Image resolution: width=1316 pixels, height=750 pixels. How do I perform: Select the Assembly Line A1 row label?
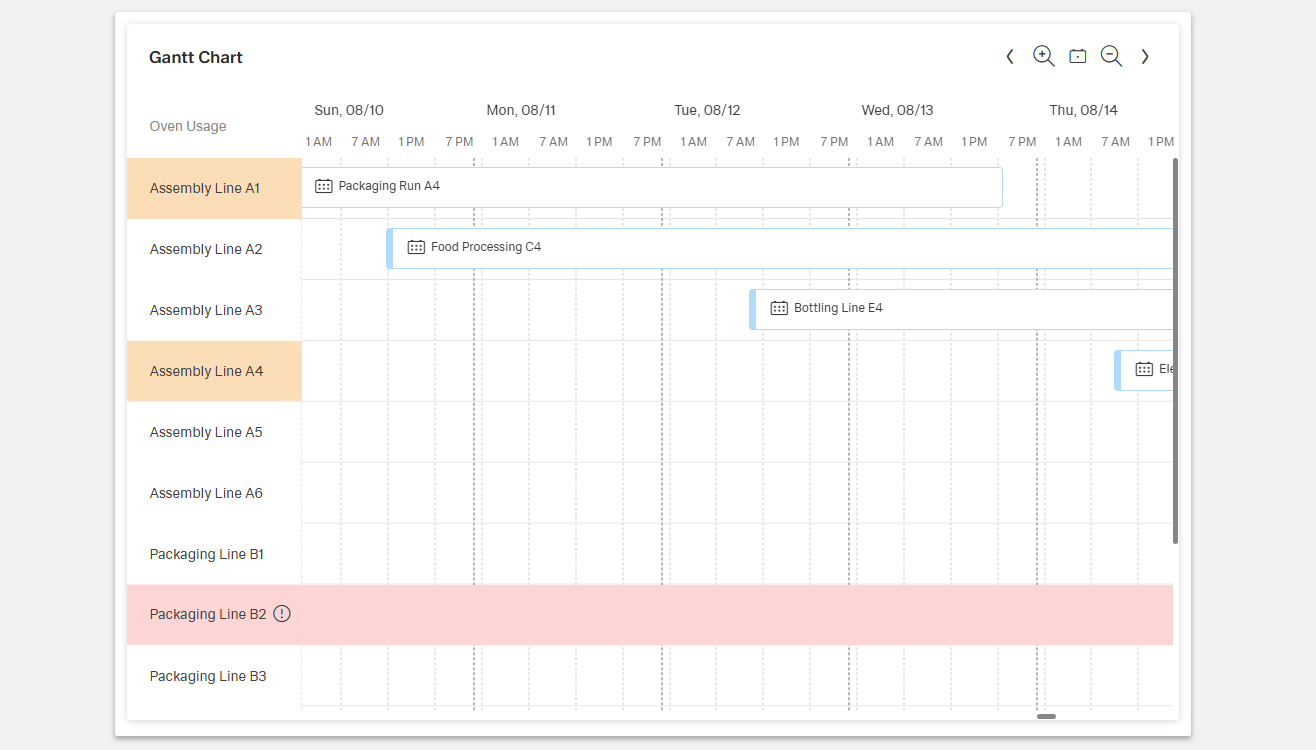[x=206, y=187]
